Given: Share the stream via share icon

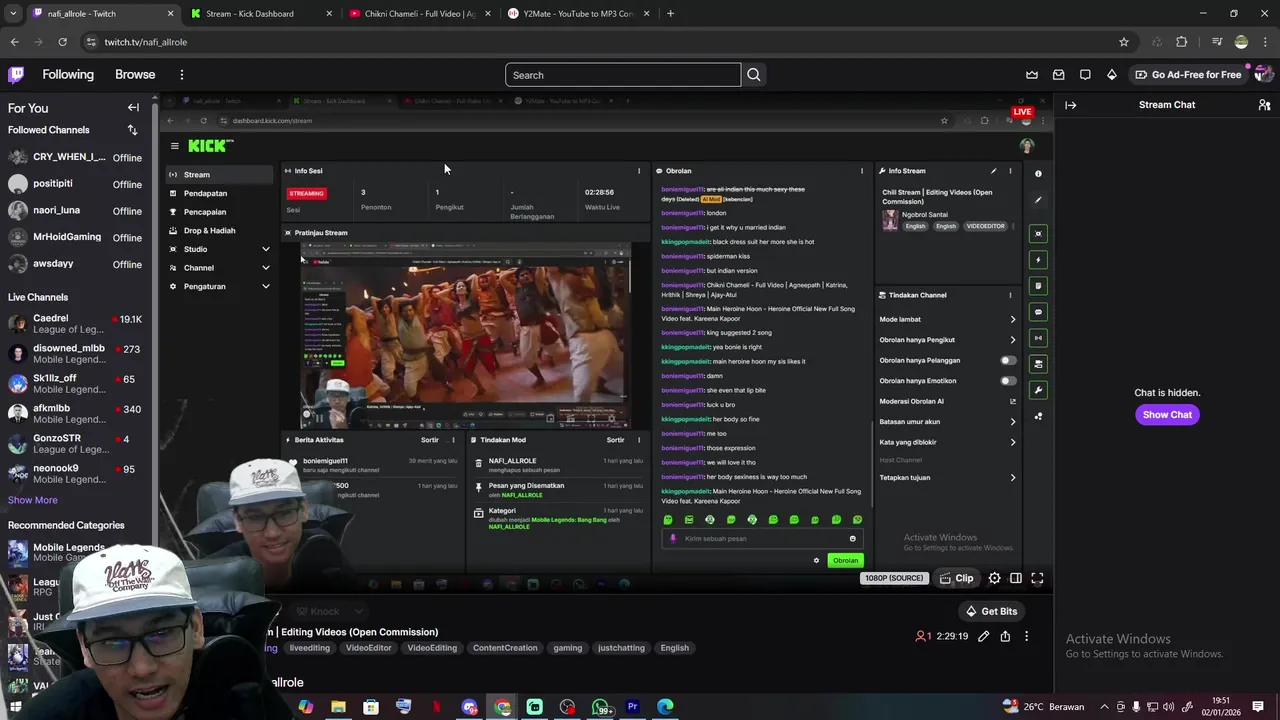Looking at the screenshot, I should [1005, 636].
